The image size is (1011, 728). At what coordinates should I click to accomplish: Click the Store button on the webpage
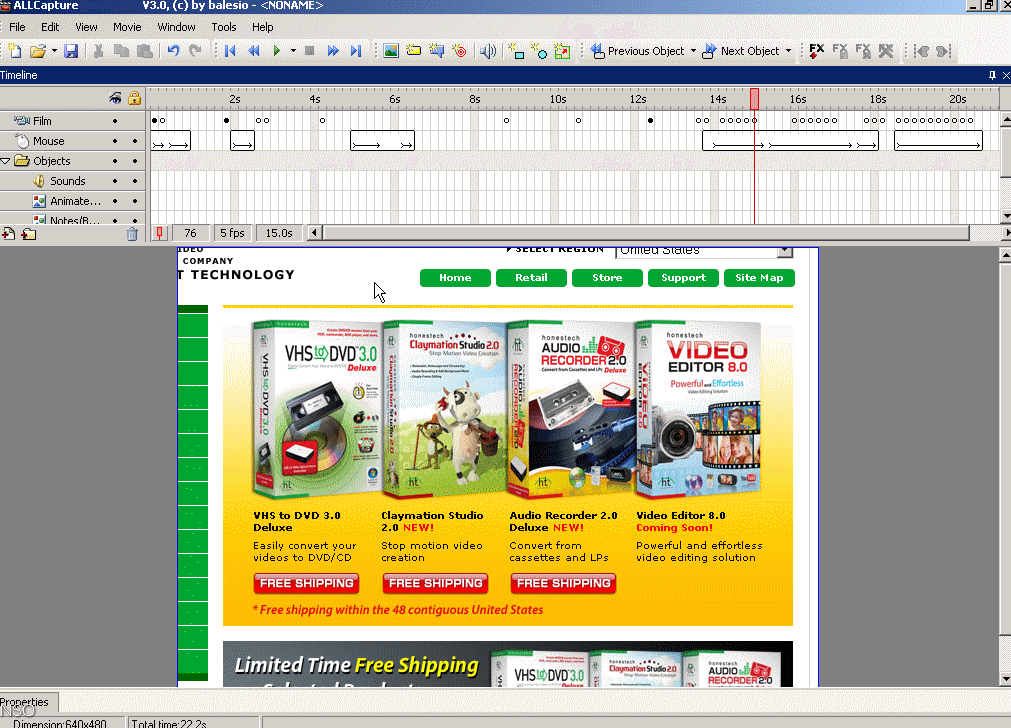click(607, 278)
